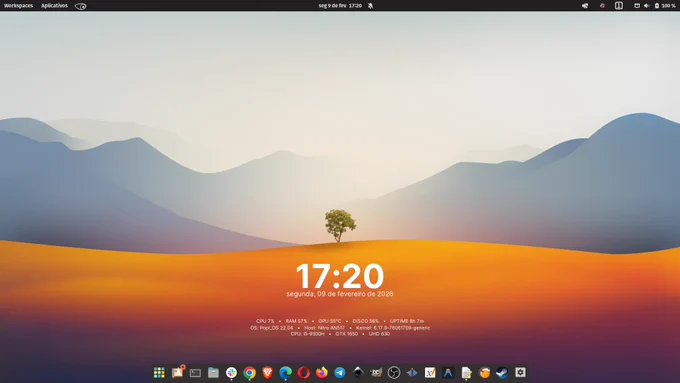The width and height of the screenshot is (680, 383).
Task: Open the blue 'A' app in dock
Action: [x=448, y=373]
